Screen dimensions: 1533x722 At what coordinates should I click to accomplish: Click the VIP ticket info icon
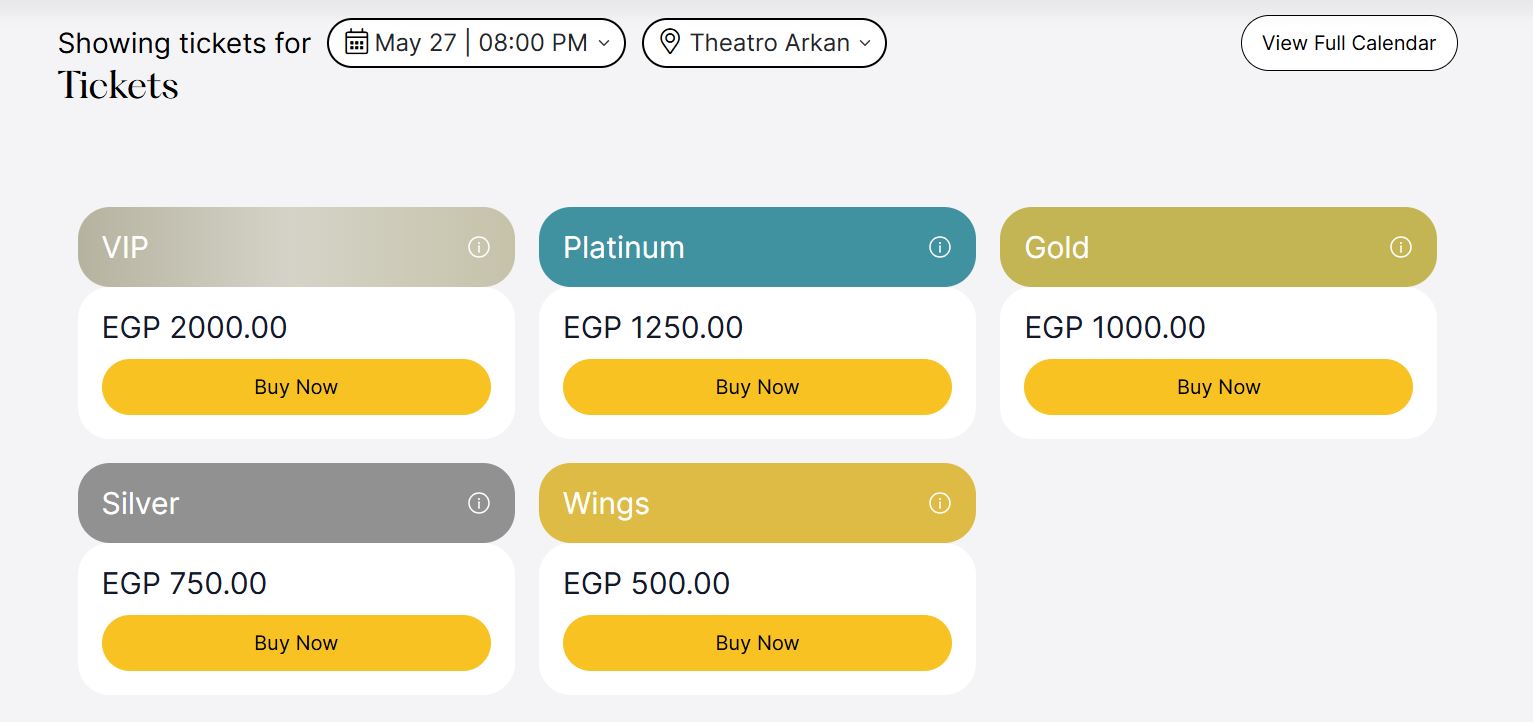(x=479, y=247)
